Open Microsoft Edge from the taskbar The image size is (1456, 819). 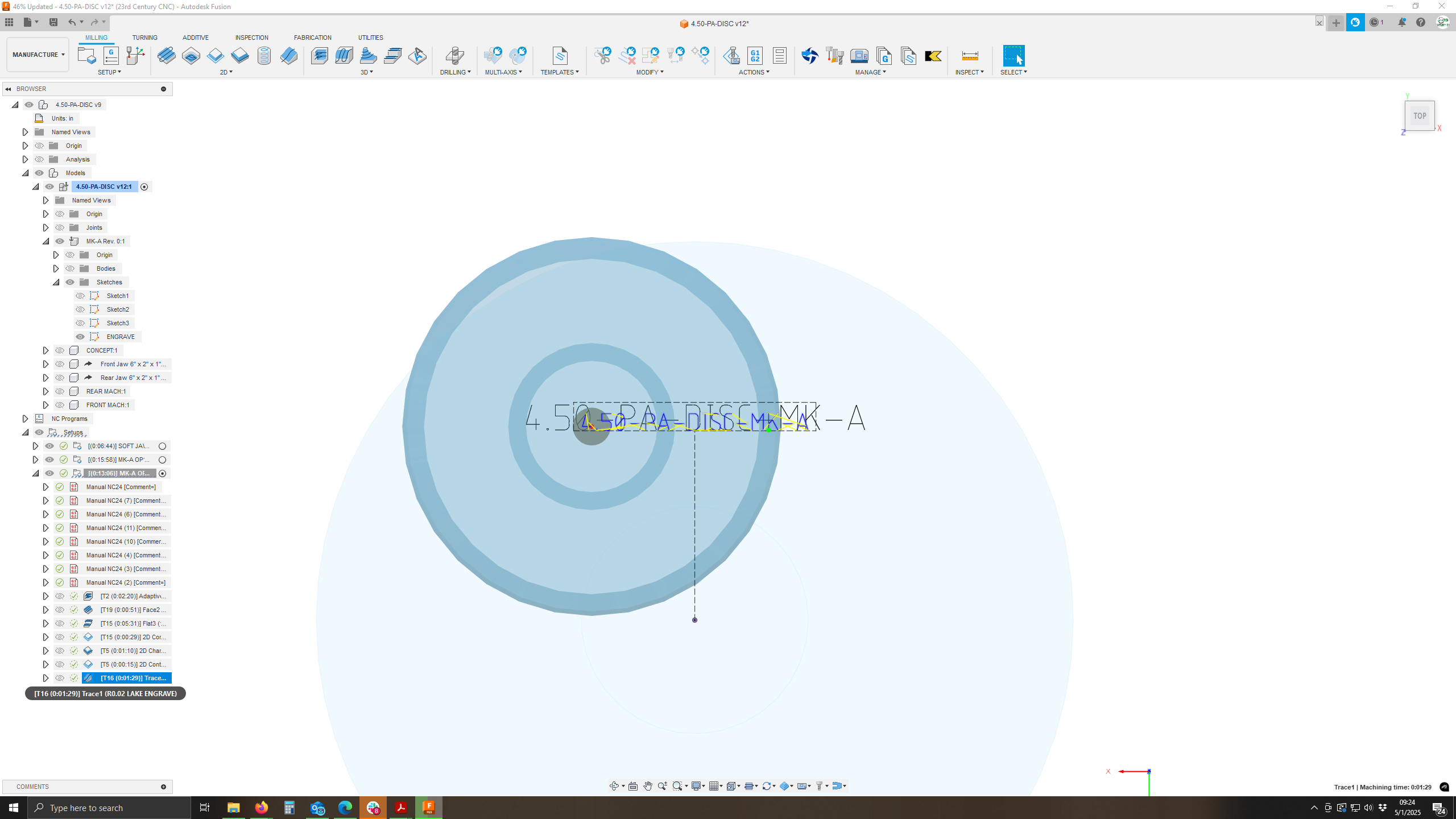click(x=345, y=808)
